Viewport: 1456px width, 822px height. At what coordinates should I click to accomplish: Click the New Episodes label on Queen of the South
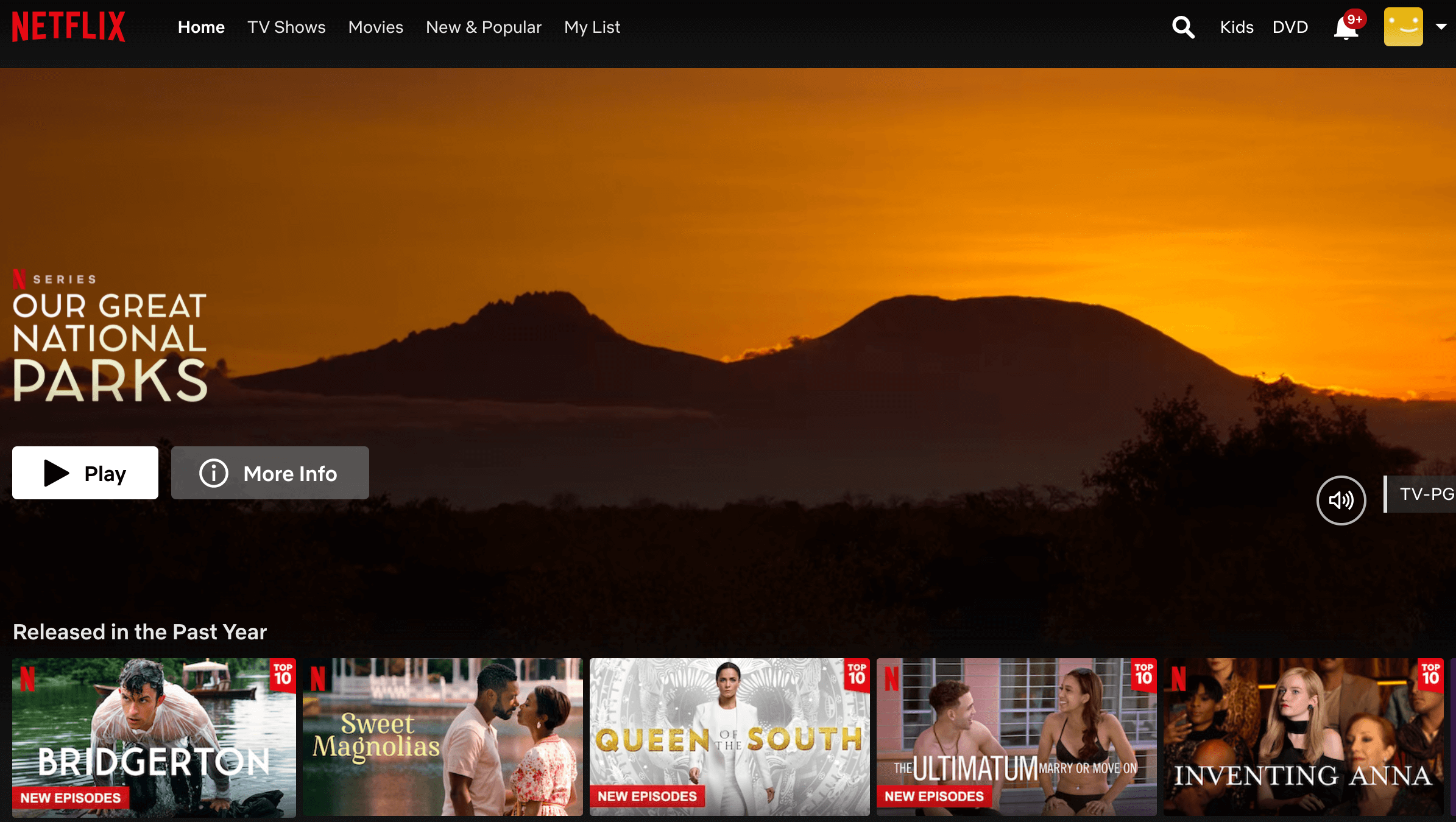click(647, 796)
